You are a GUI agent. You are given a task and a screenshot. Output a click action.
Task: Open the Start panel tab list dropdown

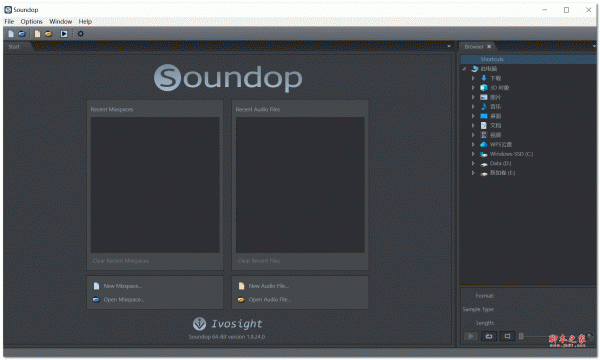click(x=449, y=46)
